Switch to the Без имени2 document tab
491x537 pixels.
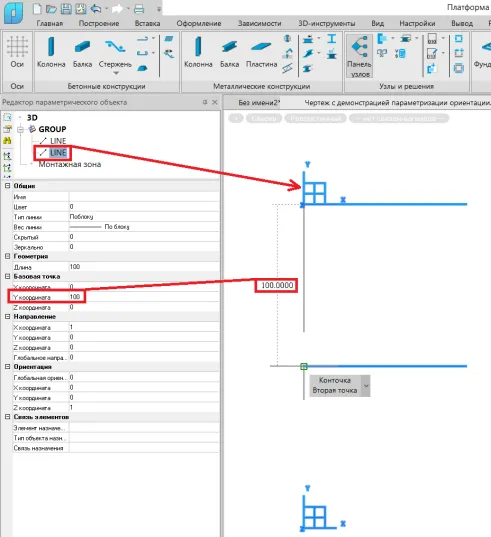pyautogui.click(x=259, y=102)
